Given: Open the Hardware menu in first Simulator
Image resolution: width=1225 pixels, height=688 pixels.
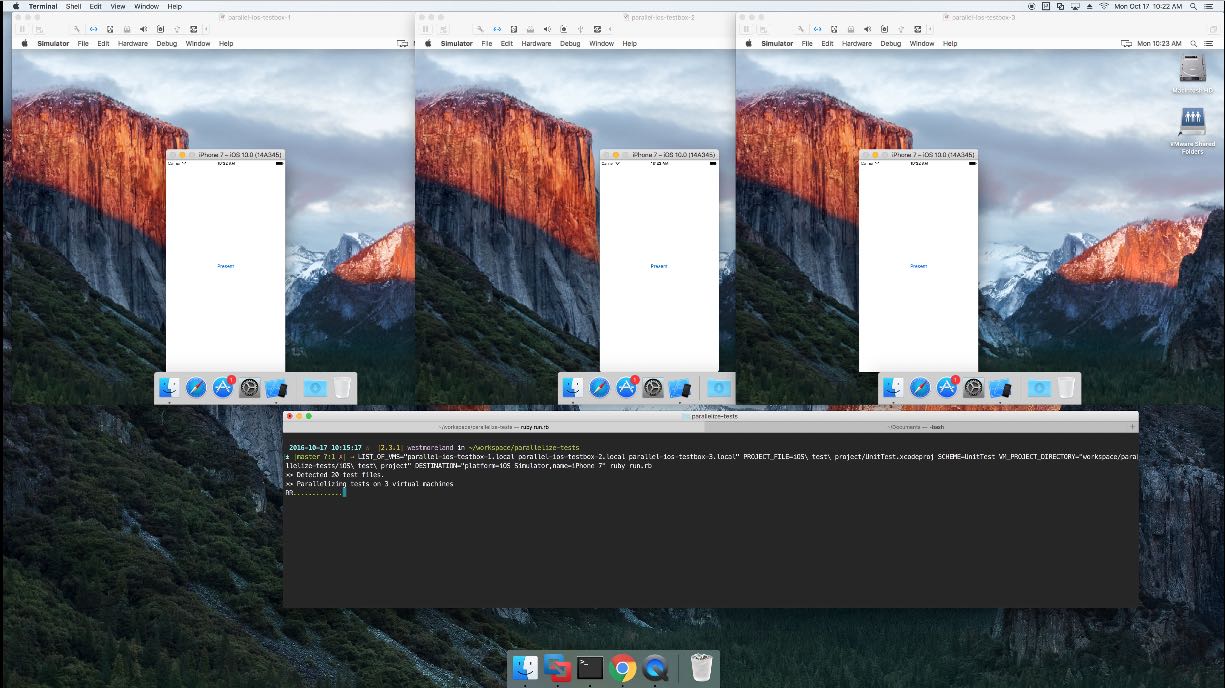Looking at the screenshot, I should pos(132,44).
